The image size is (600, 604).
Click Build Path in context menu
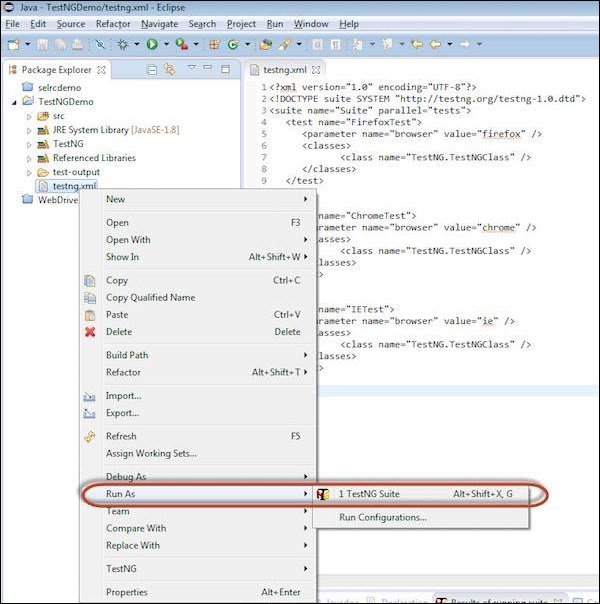pyautogui.click(x=198, y=355)
